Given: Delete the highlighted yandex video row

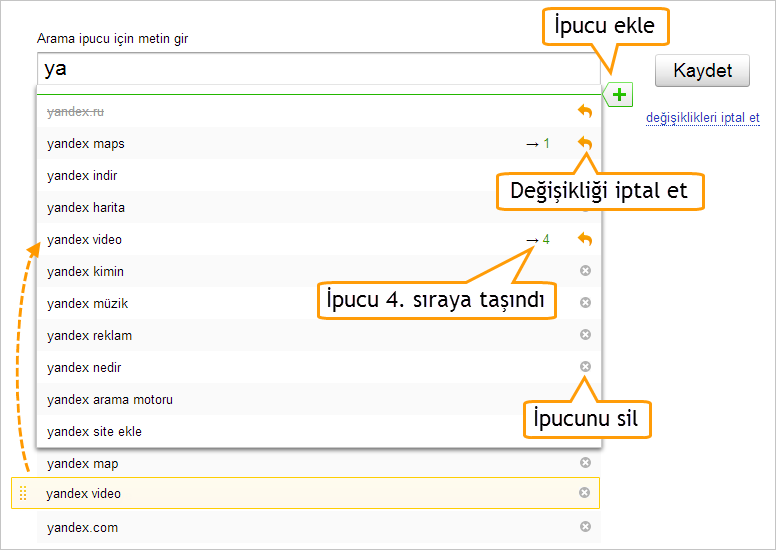Looking at the screenshot, I should click(584, 493).
